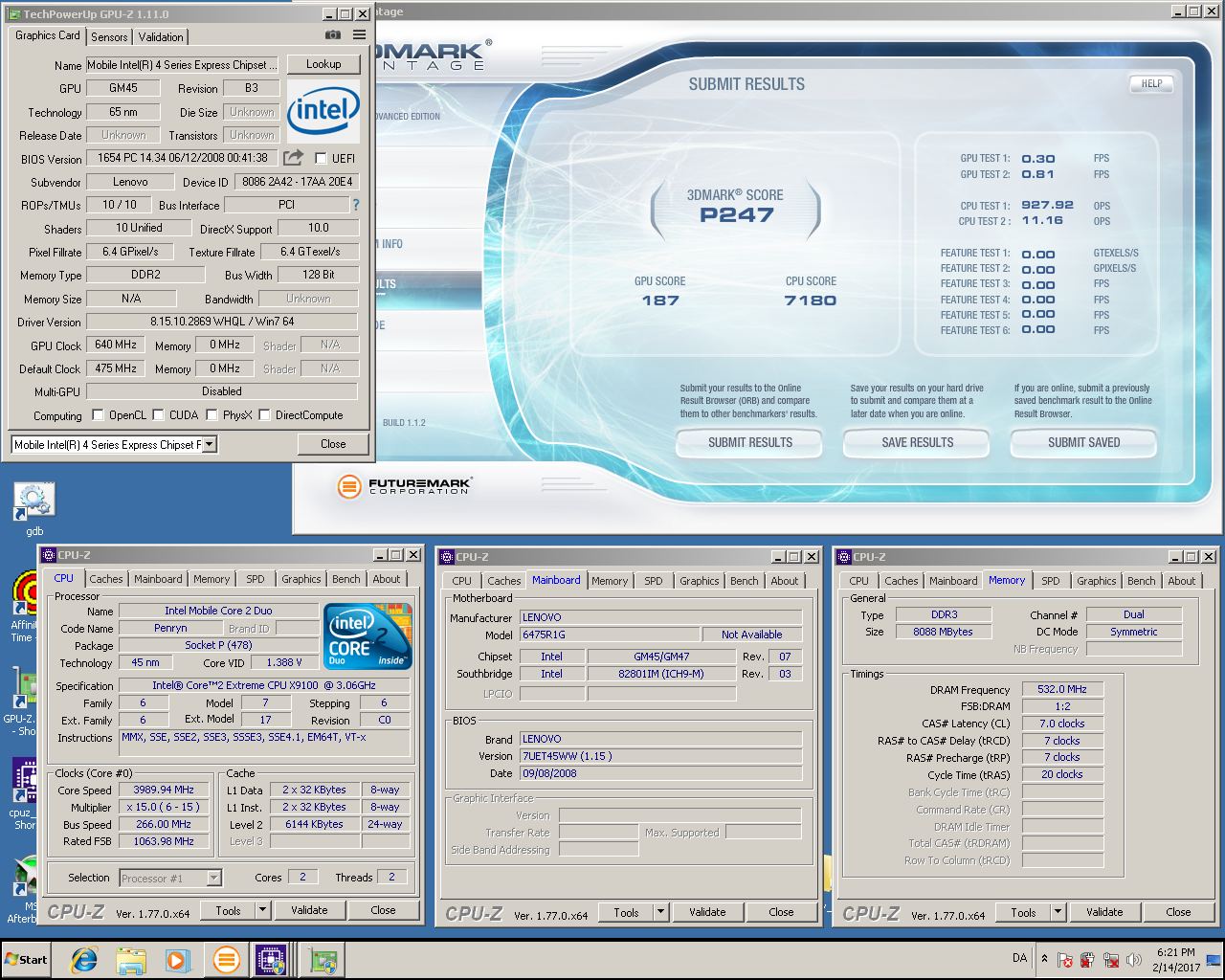Click the Driver Version field

click(x=222, y=322)
